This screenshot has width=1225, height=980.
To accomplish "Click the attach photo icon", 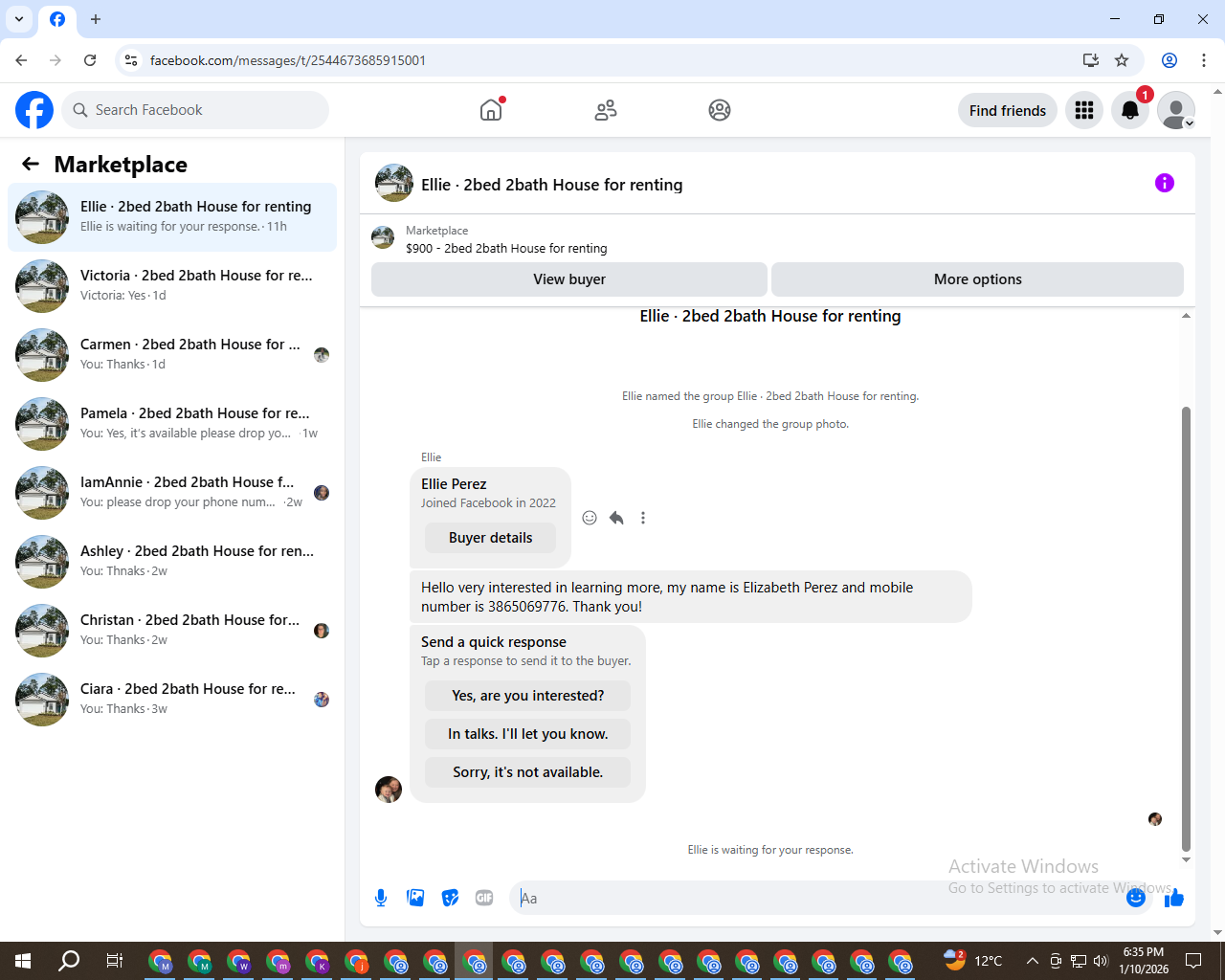I will pos(415,898).
